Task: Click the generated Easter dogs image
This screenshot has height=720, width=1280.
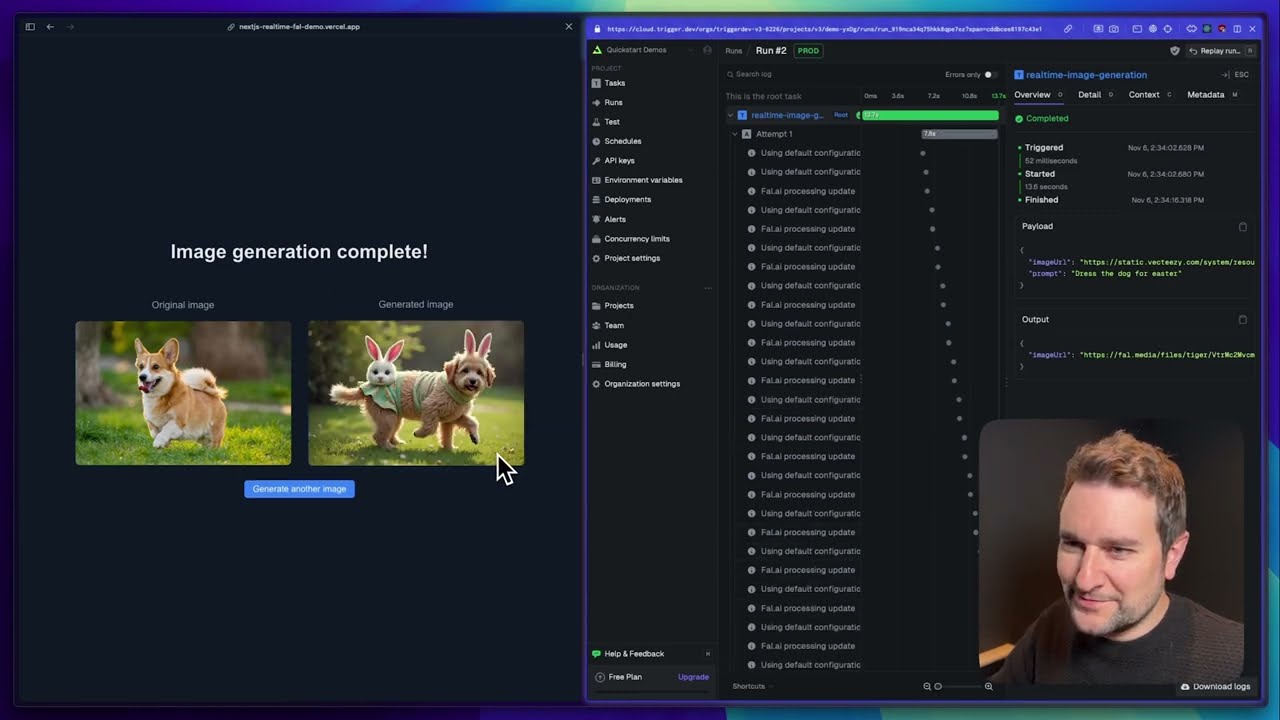Action: coord(416,393)
